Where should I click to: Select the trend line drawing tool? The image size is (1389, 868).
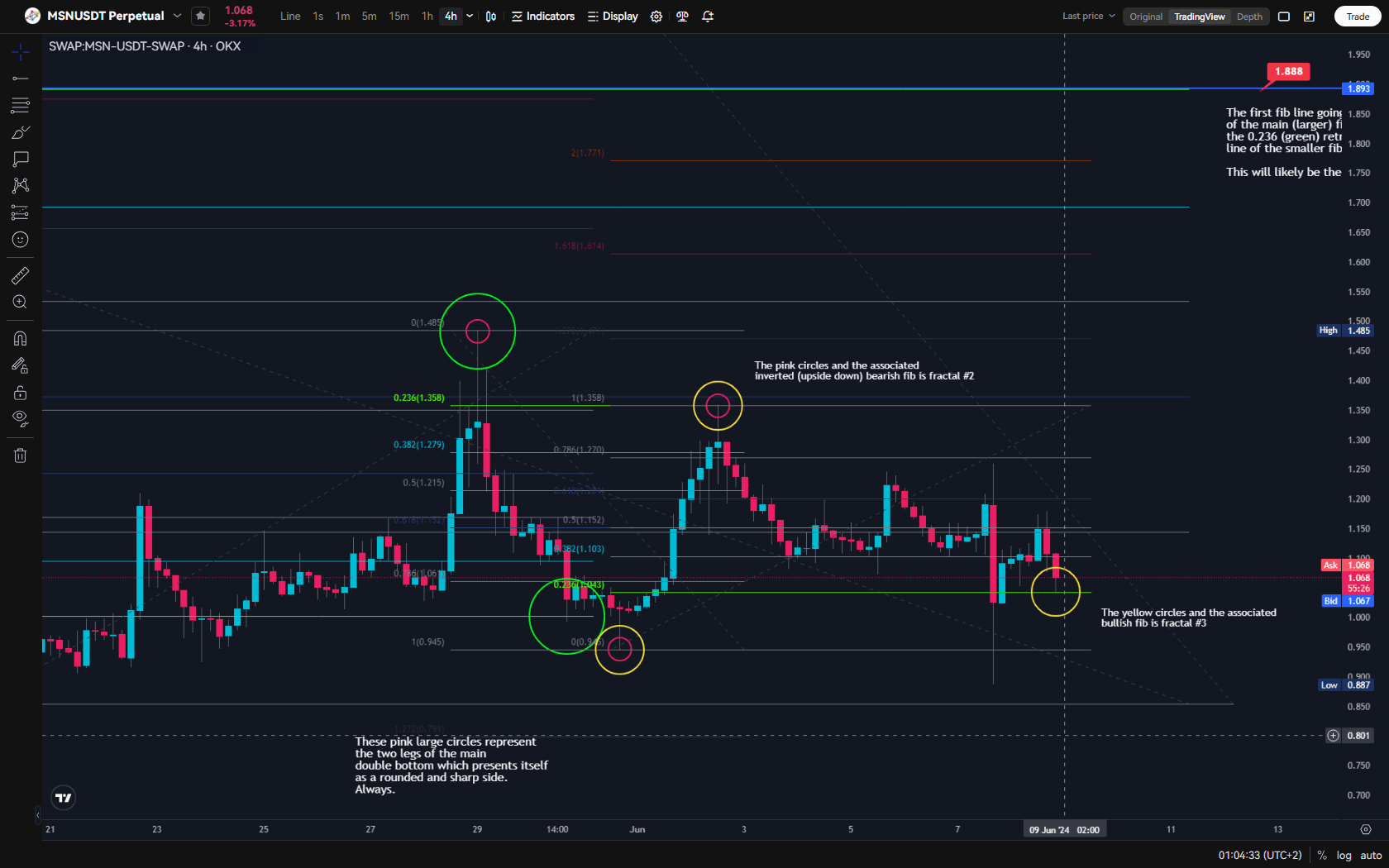tap(21, 79)
